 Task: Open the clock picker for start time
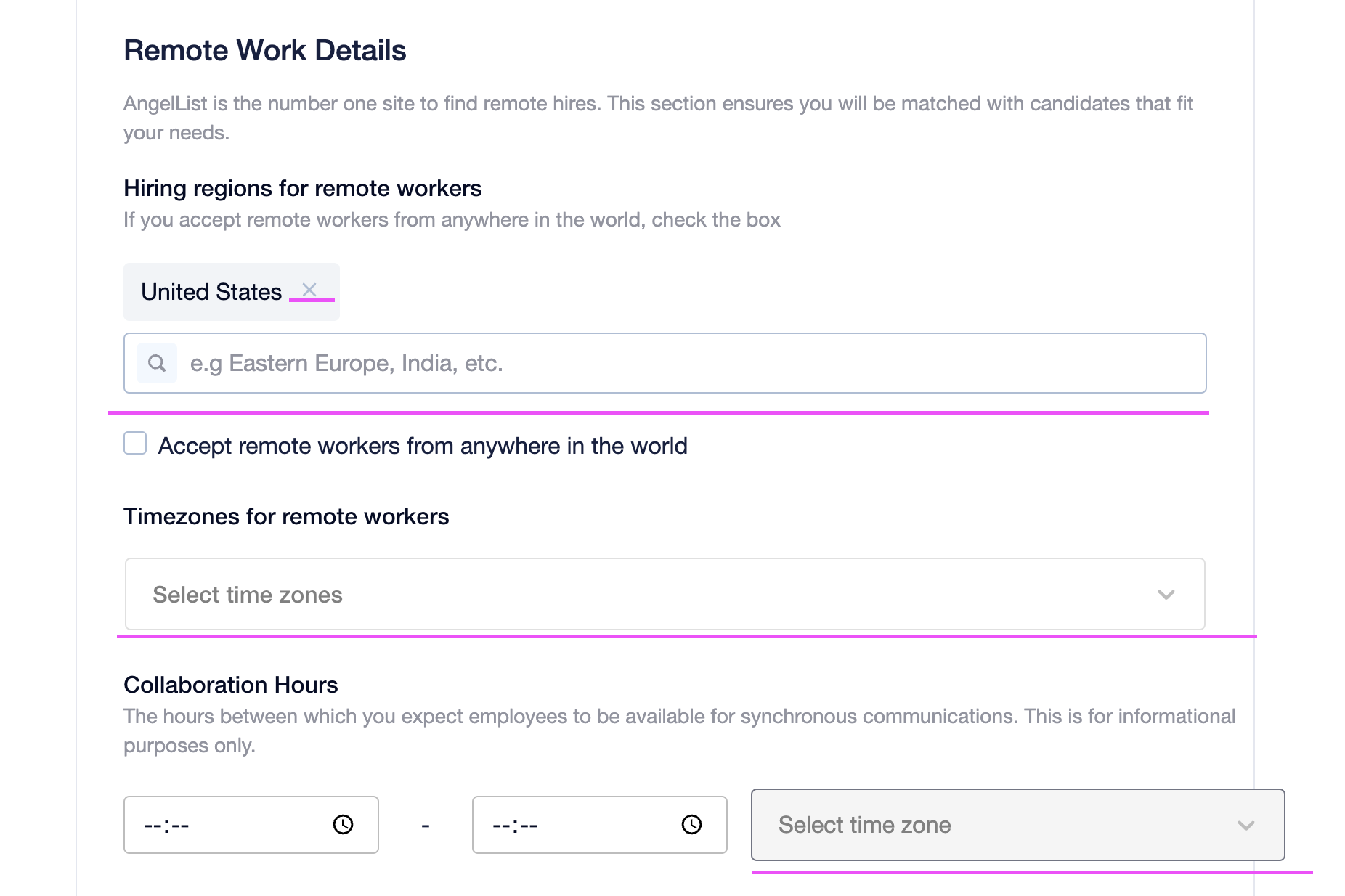[343, 824]
